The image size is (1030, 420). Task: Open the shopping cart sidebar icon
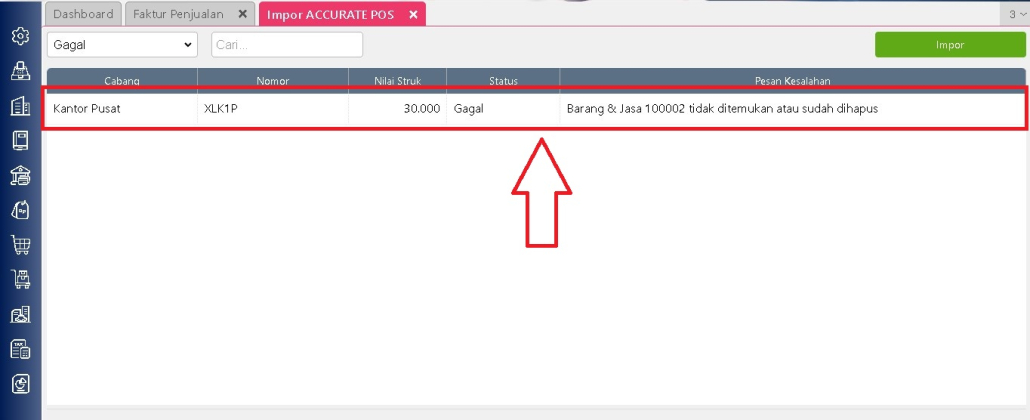[20, 245]
